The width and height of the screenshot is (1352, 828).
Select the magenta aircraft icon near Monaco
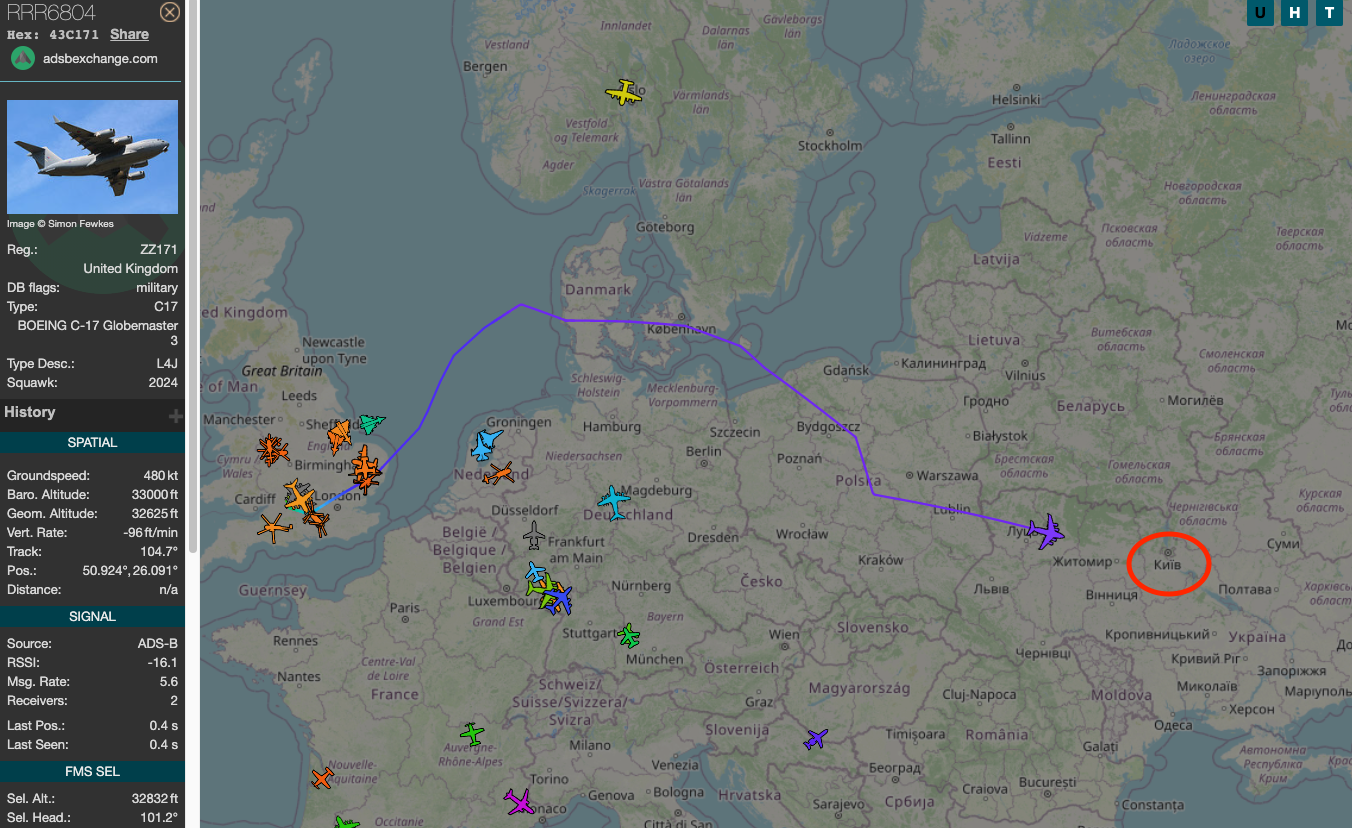click(x=519, y=802)
